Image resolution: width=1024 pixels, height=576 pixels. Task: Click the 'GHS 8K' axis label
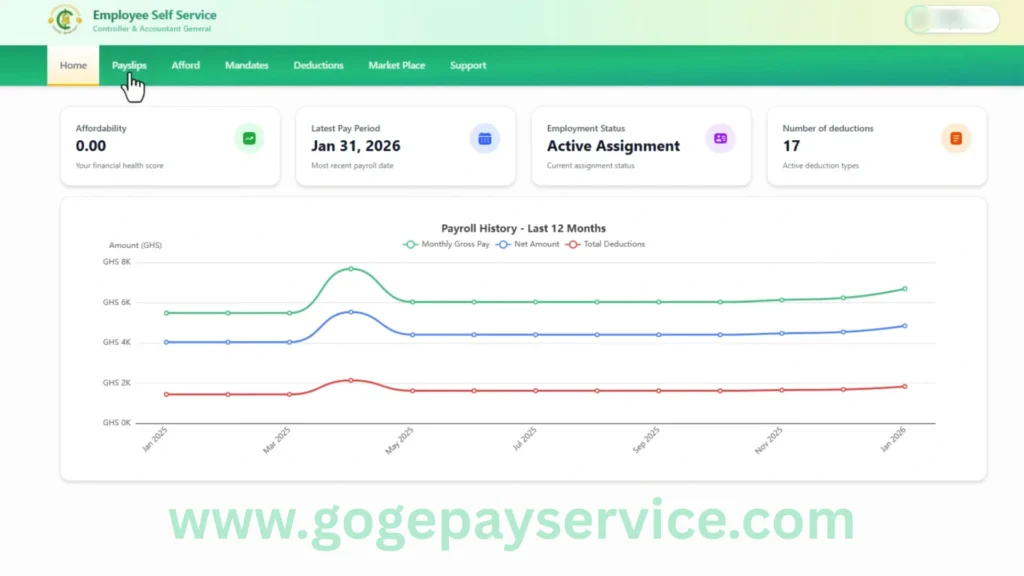click(116, 262)
